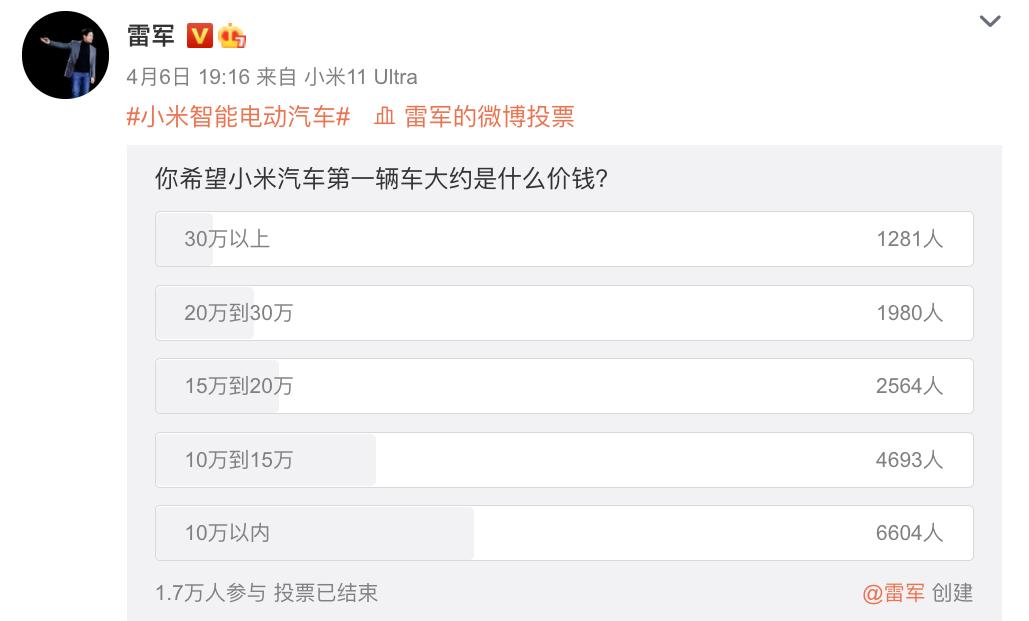Image resolution: width=1029 pixels, height=621 pixels.
Task: Click the 1281人 vote count
Action: 909,239
